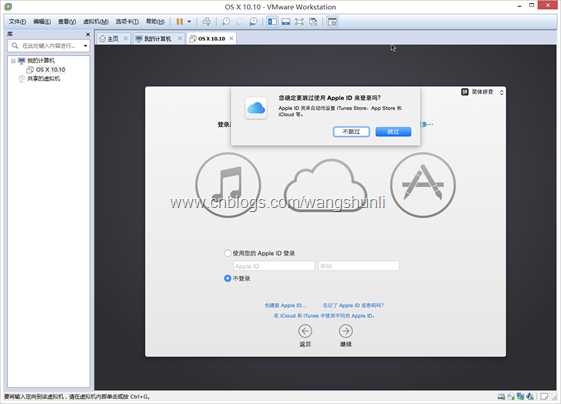Screen dimensions: 561x404
Task: Click the 忘记了 Apple ID 或密码 link
Action: click(x=353, y=305)
